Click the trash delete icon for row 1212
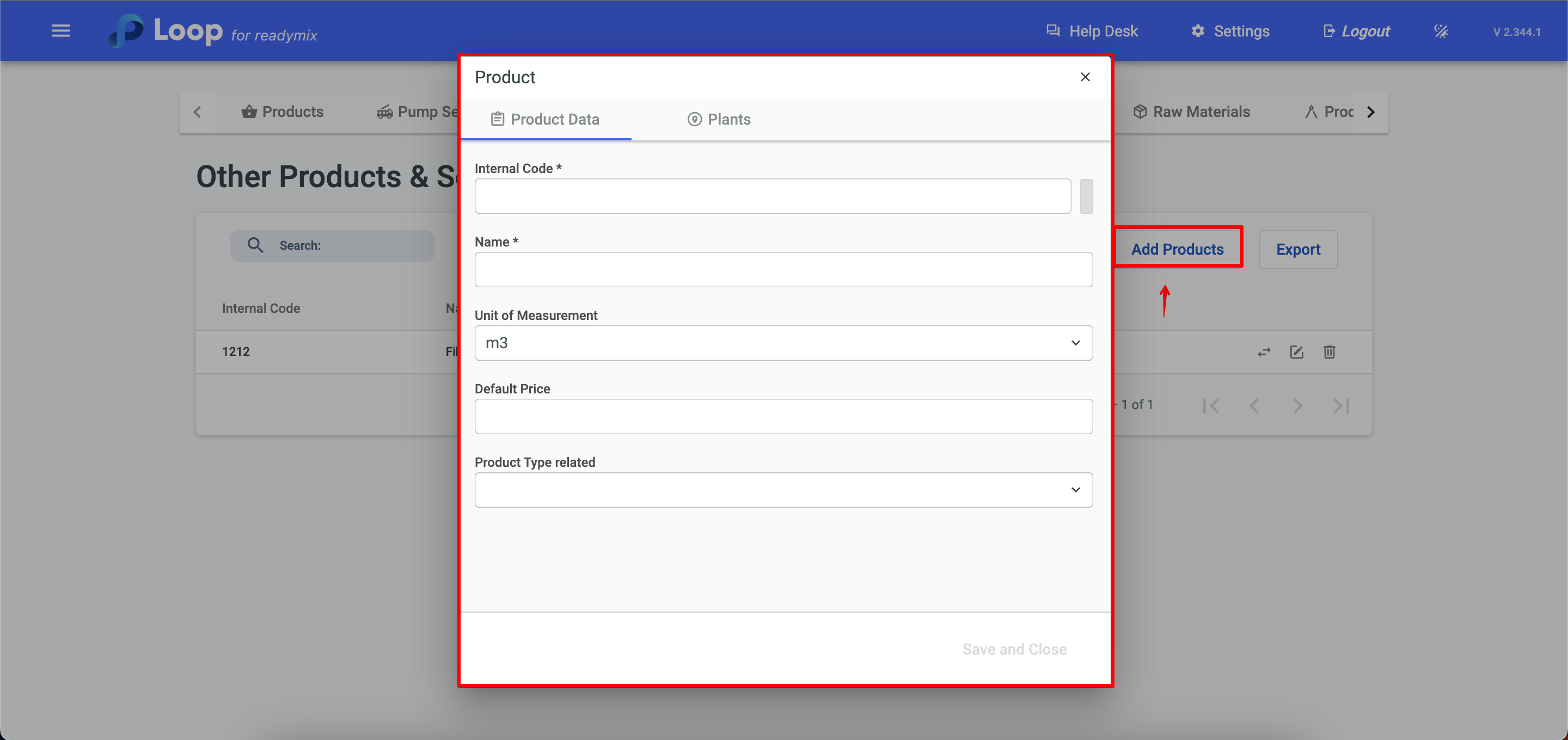The image size is (1568, 740). click(1329, 351)
